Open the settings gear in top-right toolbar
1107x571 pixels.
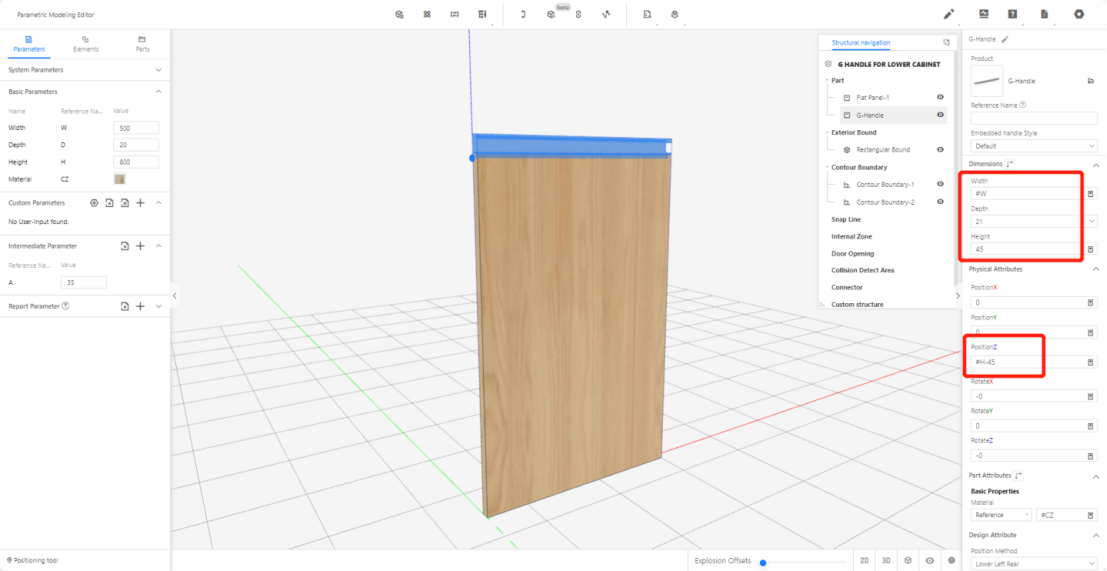click(x=1079, y=14)
